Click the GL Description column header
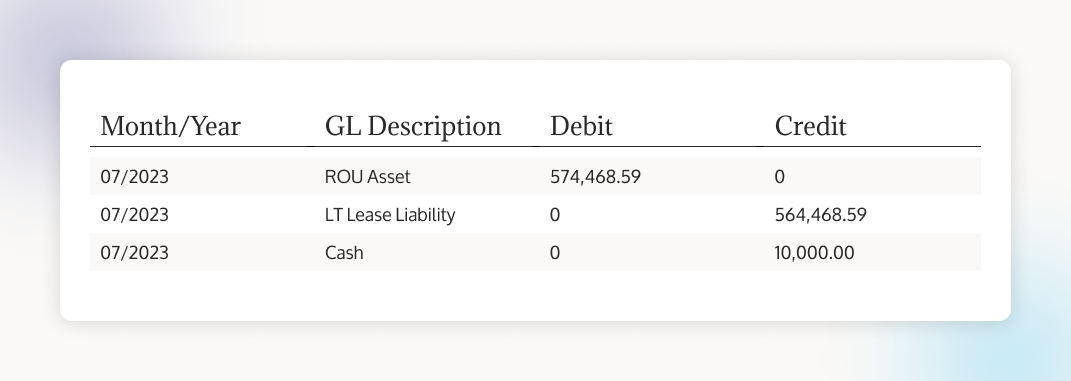Image resolution: width=1071 pixels, height=381 pixels. click(x=413, y=126)
